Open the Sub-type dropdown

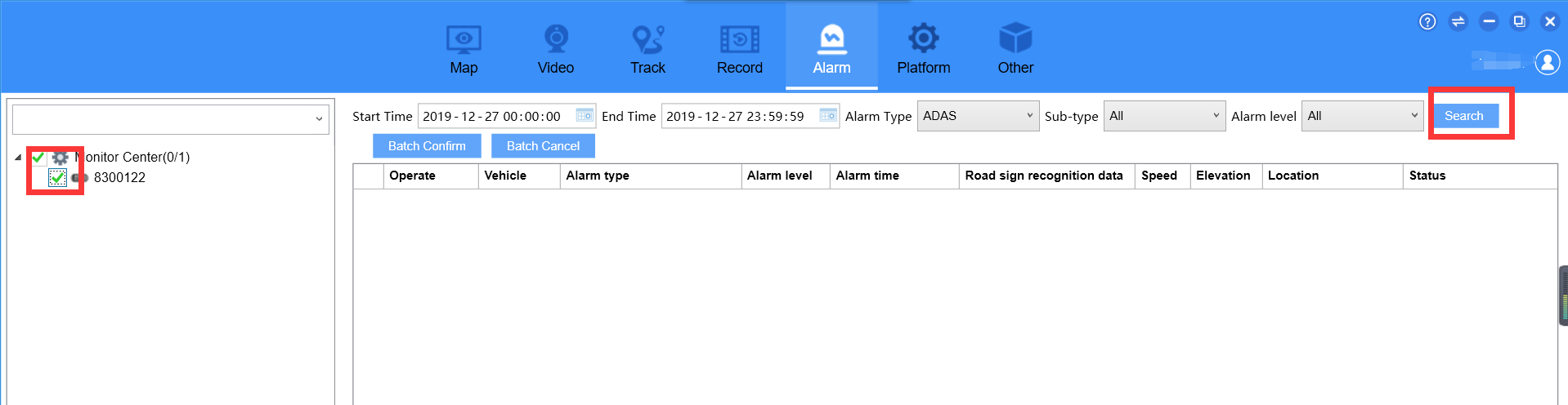point(1164,116)
